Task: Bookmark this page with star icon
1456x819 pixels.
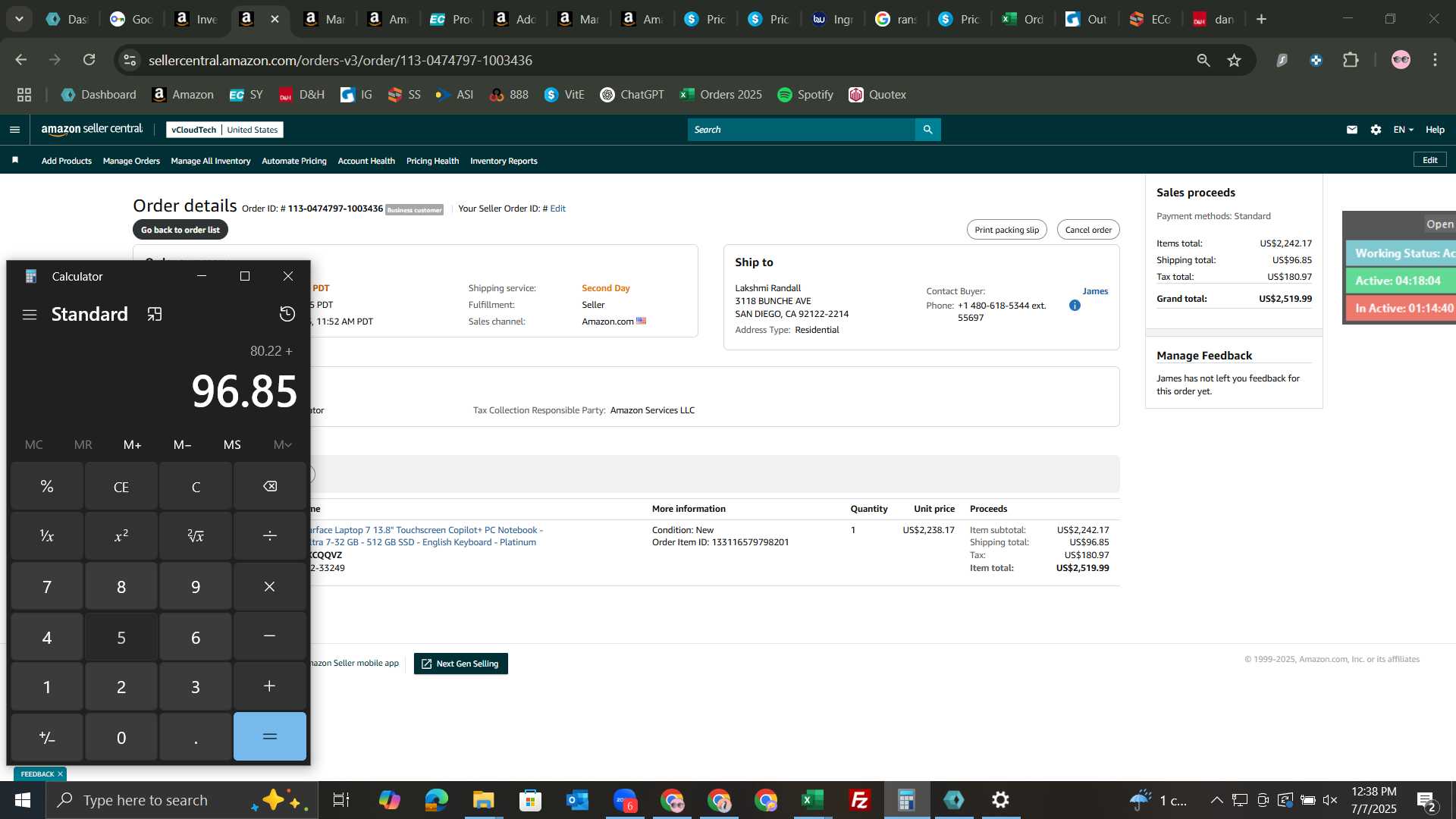Action: [x=1234, y=60]
